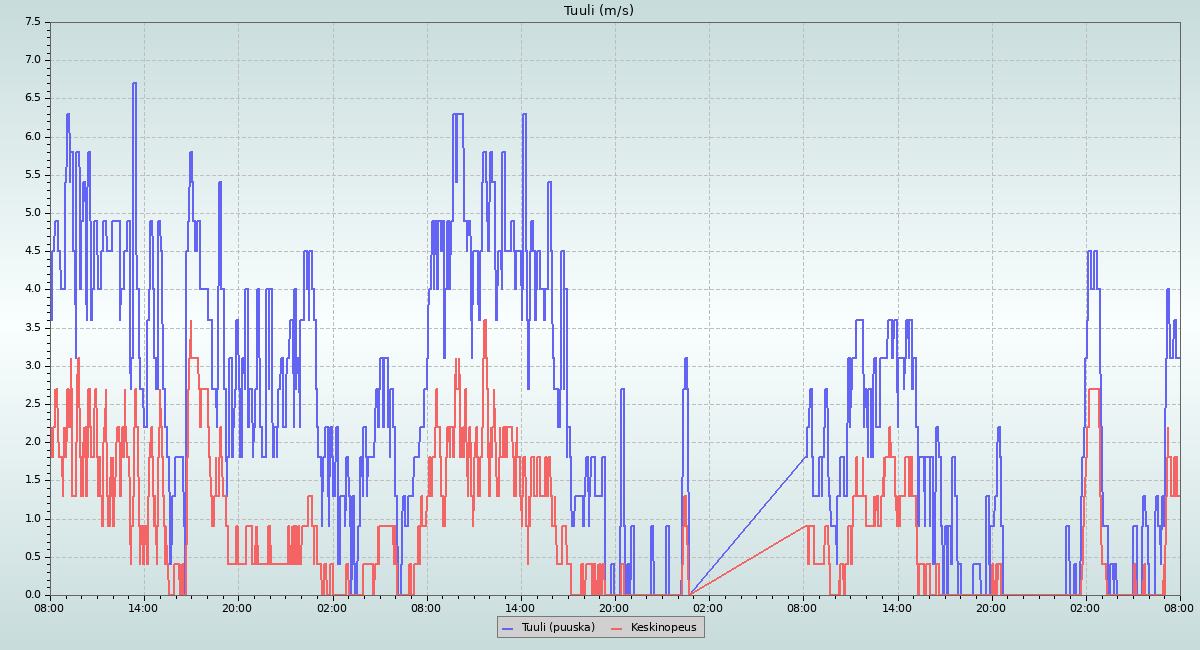
Task: Click the first 20:00 label on the time axis
Action: click(237, 607)
